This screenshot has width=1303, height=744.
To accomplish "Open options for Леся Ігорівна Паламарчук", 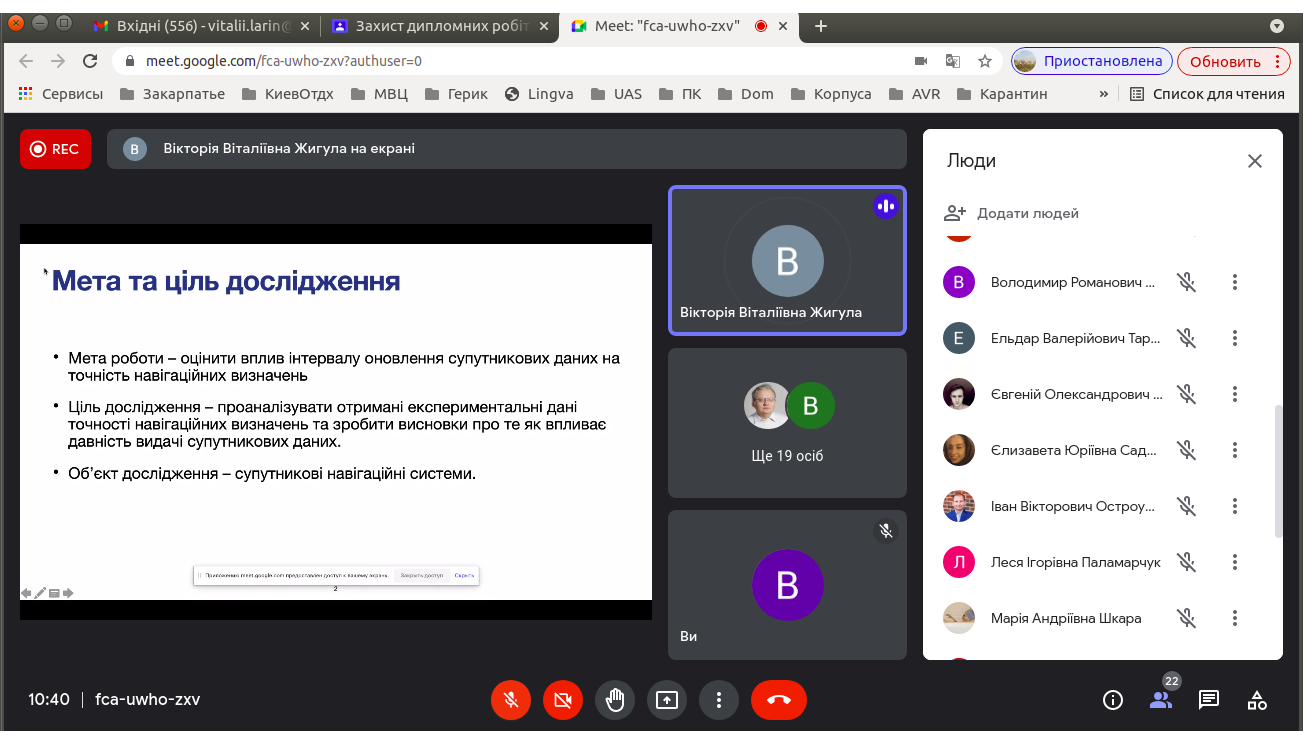I will [1235, 562].
